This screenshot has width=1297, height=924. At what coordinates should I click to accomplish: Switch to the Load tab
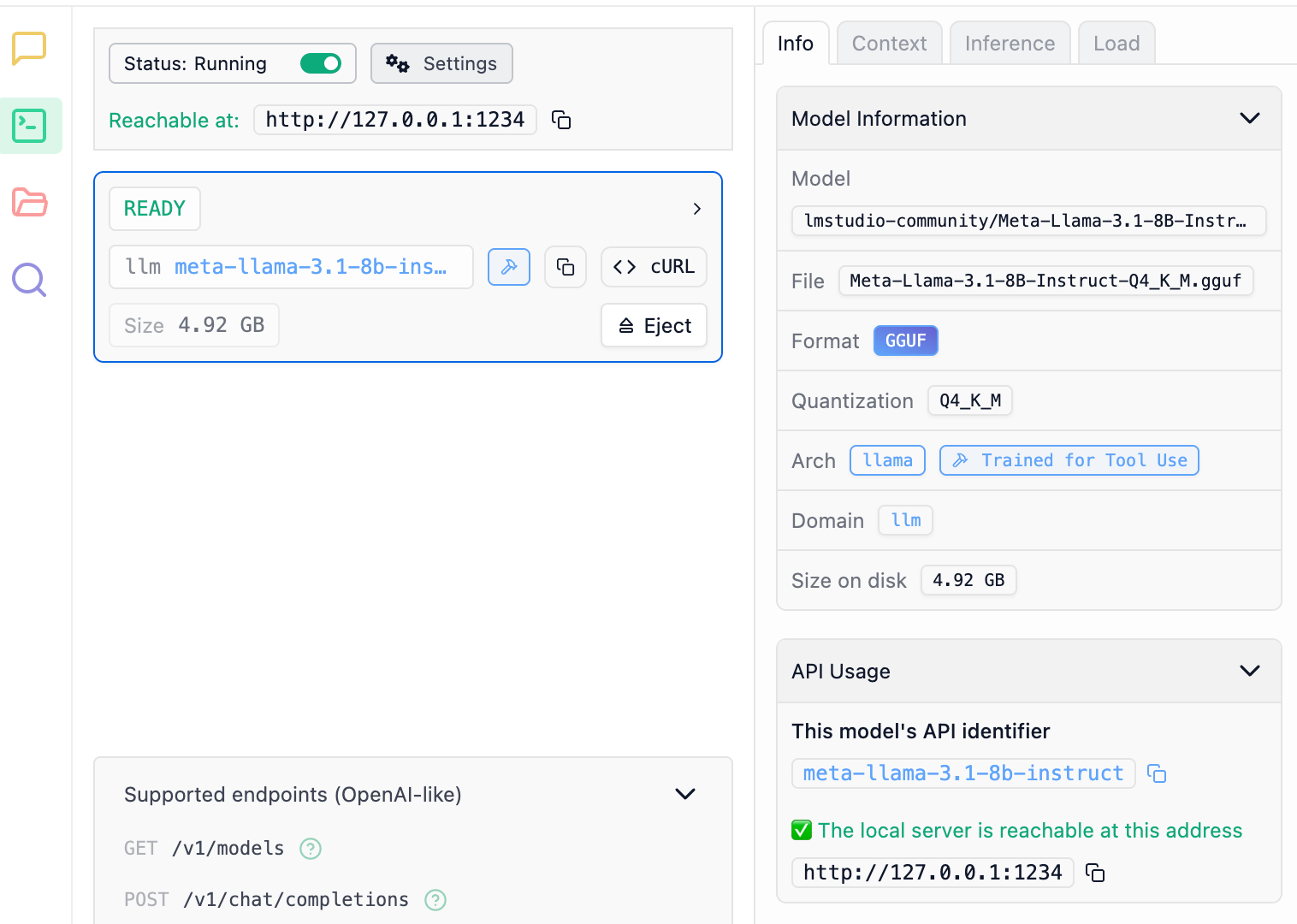tap(1116, 44)
